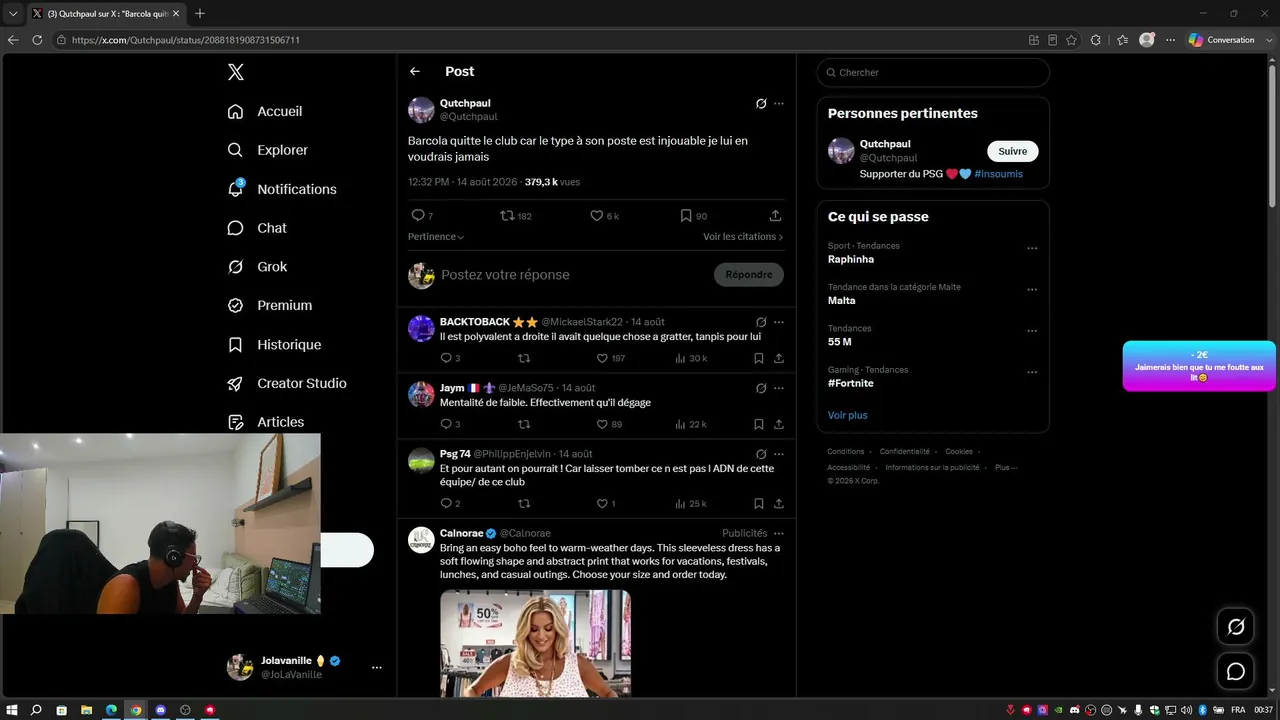Open more options on the Calnorae ad

pyautogui.click(x=779, y=533)
